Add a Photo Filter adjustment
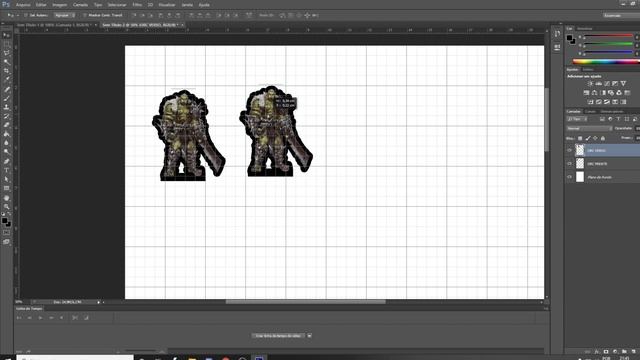The image size is (640, 360). (611, 93)
